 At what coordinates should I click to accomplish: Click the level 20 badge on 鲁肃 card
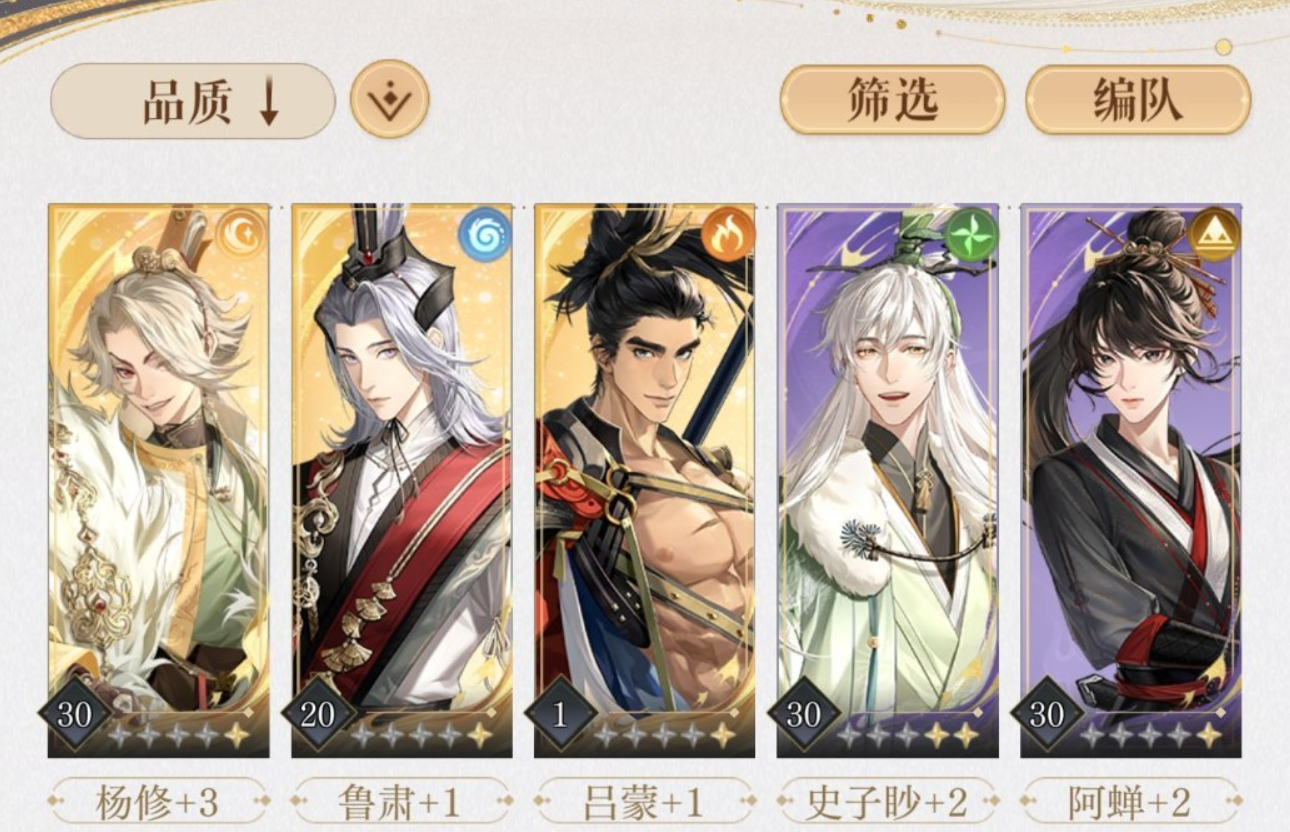[317, 714]
